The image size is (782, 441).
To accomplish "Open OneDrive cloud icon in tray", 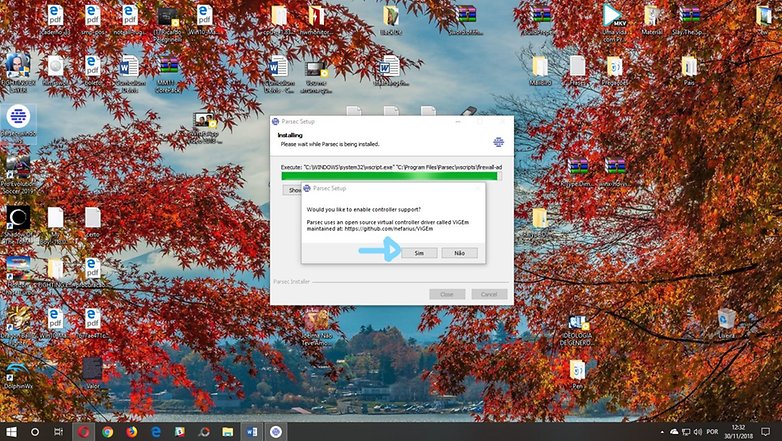I will pos(674,432).
